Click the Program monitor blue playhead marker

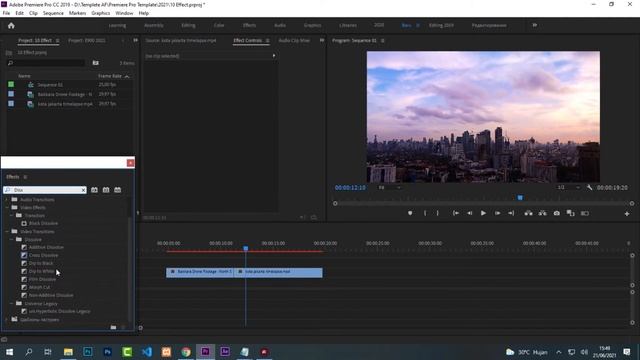pyautogui.click(x=520, y=198)
